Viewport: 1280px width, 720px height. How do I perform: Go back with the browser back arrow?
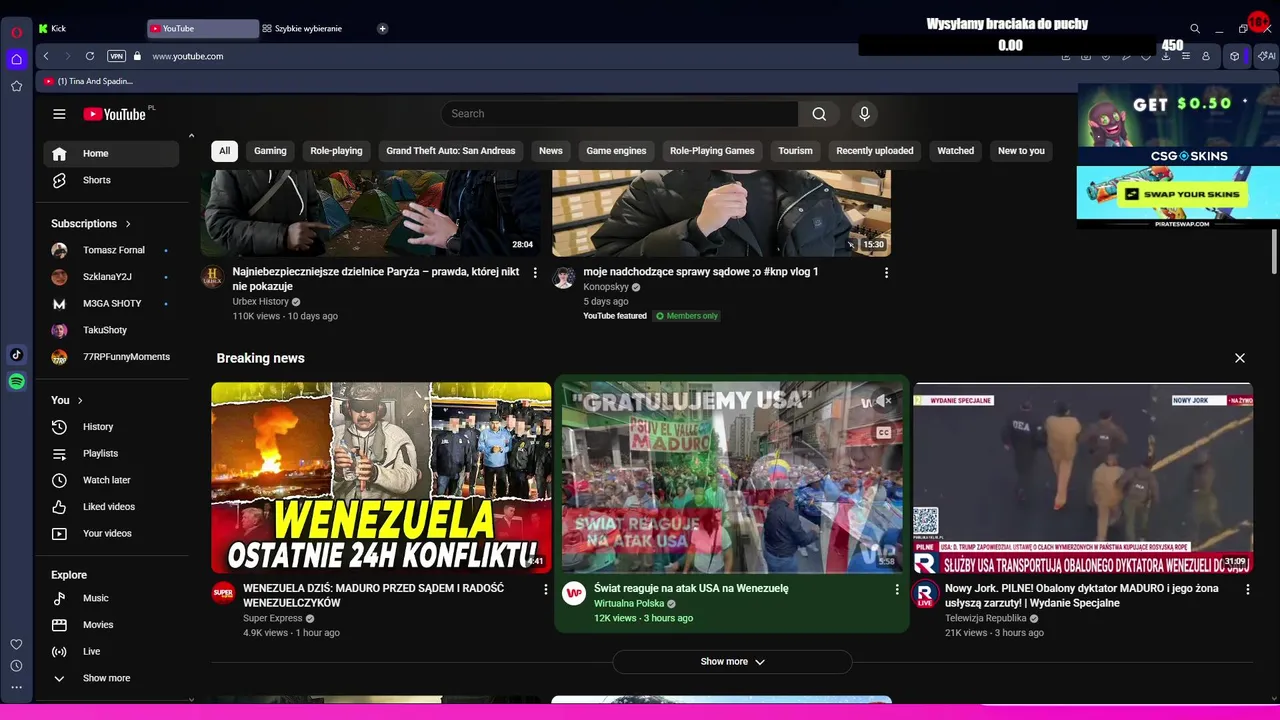click(x=46, y=56)
